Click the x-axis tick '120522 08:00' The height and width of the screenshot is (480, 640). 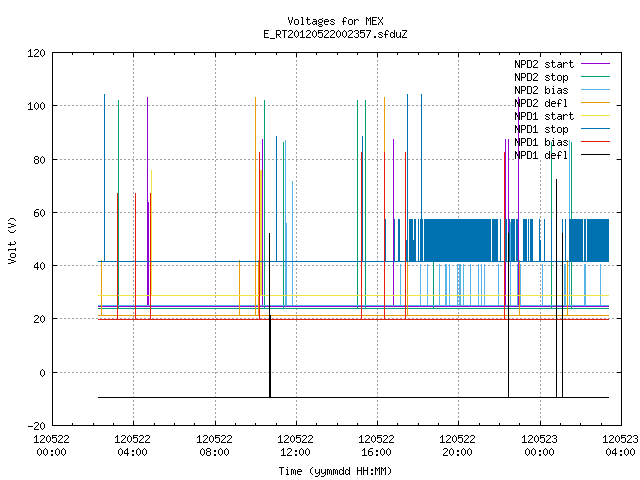point(214,446)
